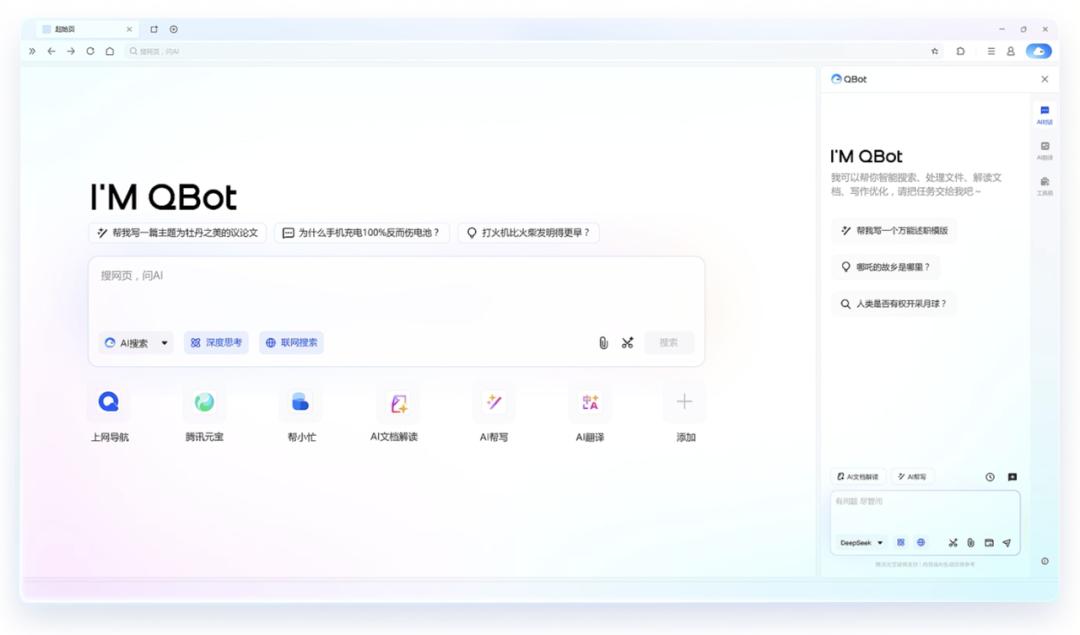Open the 工具箱 sidebar tab
1080x635 pixels.
click(x=1045, y=185)
